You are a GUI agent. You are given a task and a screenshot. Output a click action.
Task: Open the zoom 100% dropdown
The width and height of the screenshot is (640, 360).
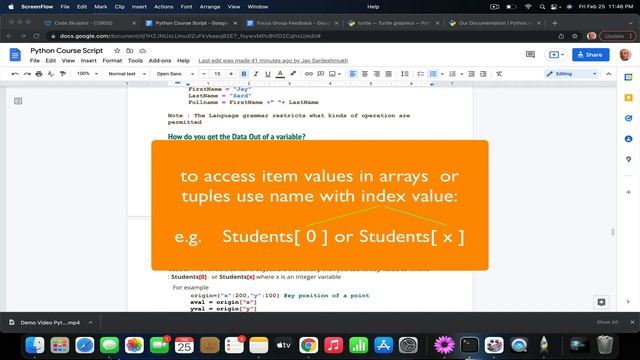coord(87,74)
